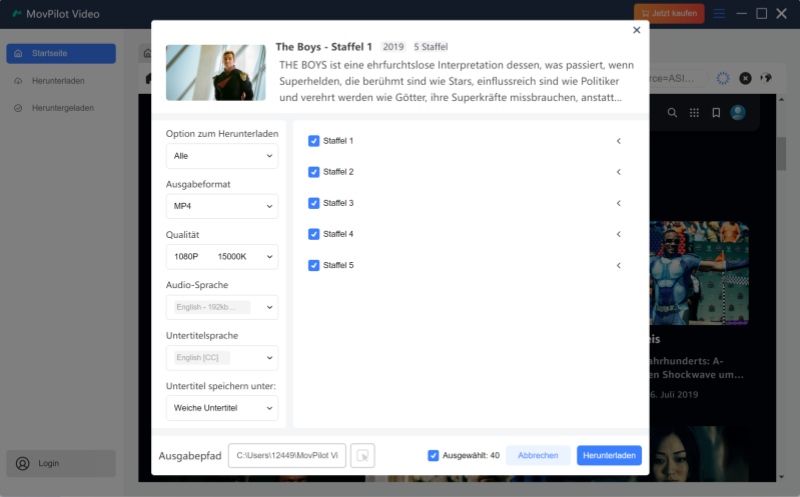Open the Option zum Herunterladen dropdown

222,156
